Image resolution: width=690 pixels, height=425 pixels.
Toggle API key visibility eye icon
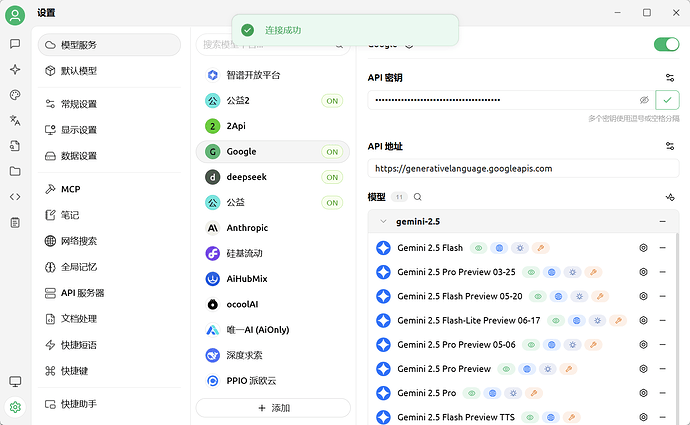[x=644, y=100]
